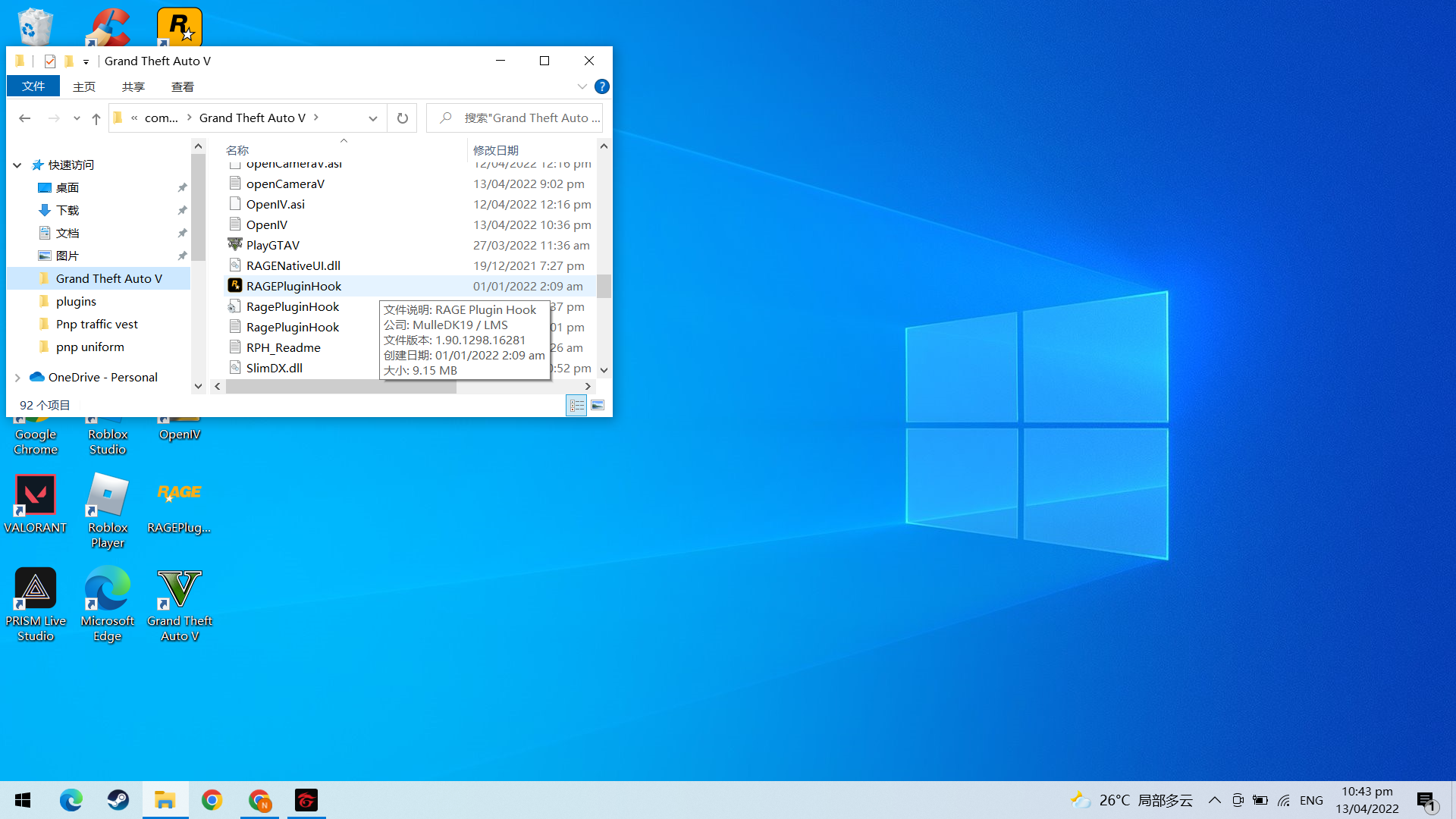The image size is (1456, 819).
Task: Open the address bar history dropdown
Action: 372,118
